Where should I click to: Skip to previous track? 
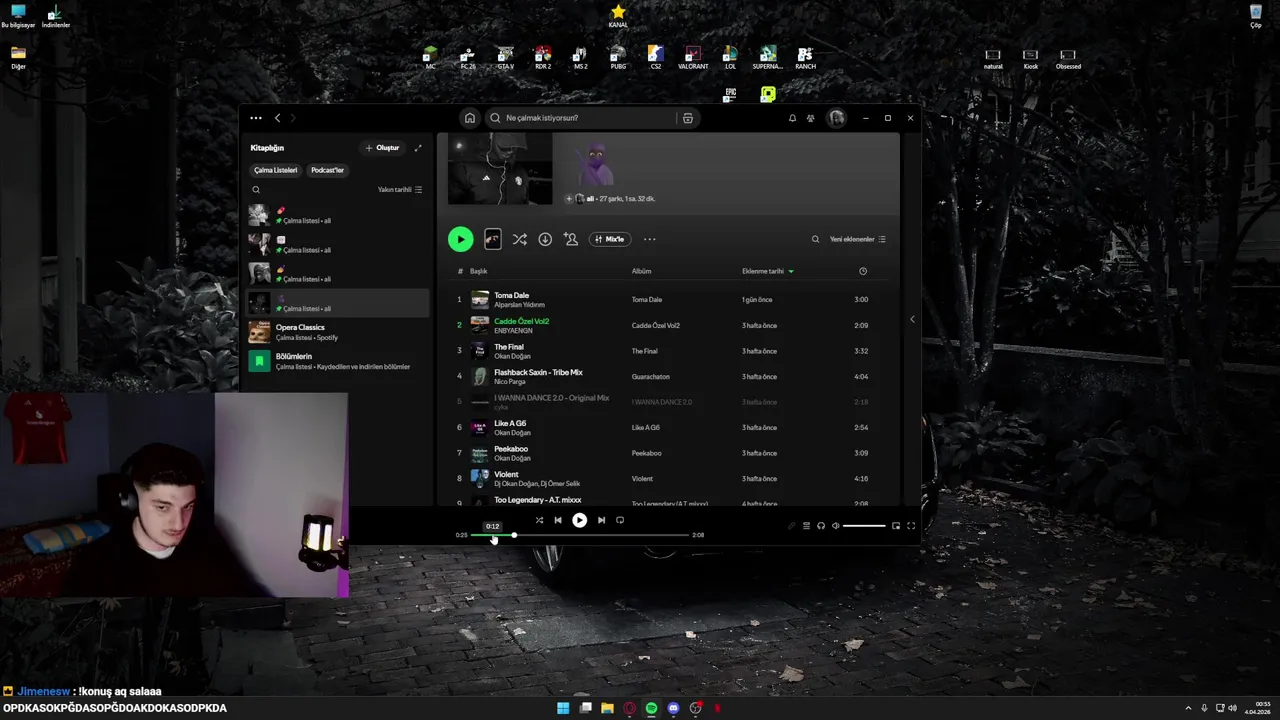(x=558, y=520)
